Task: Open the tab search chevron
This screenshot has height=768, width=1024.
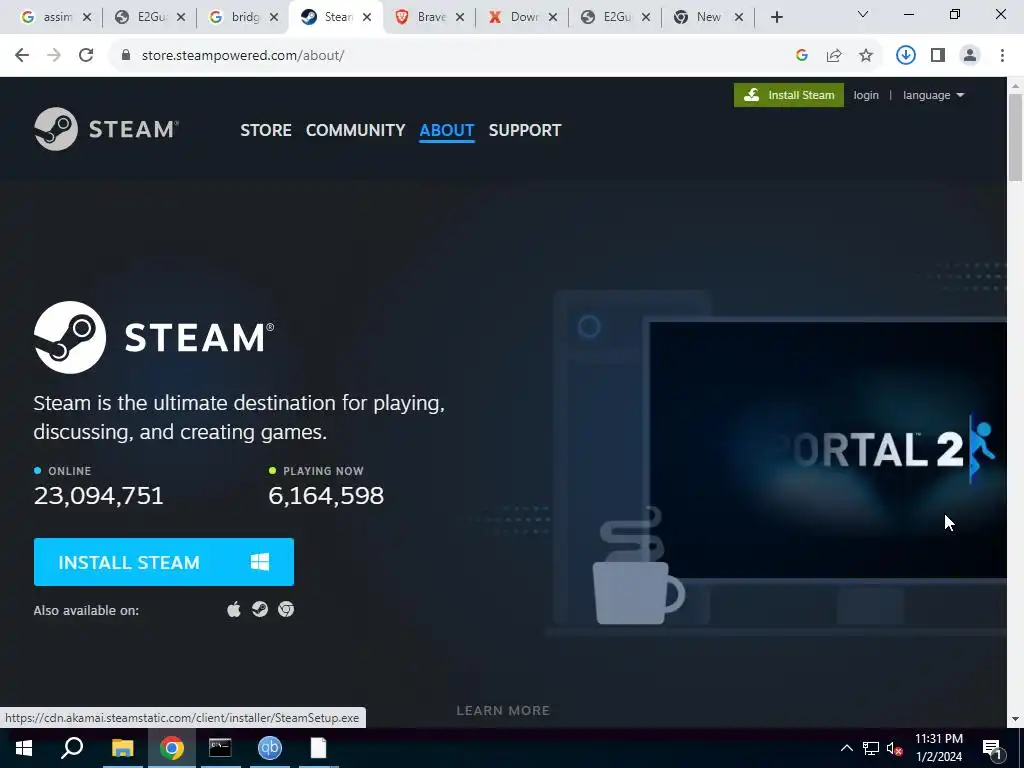Action: click(863, 14)
